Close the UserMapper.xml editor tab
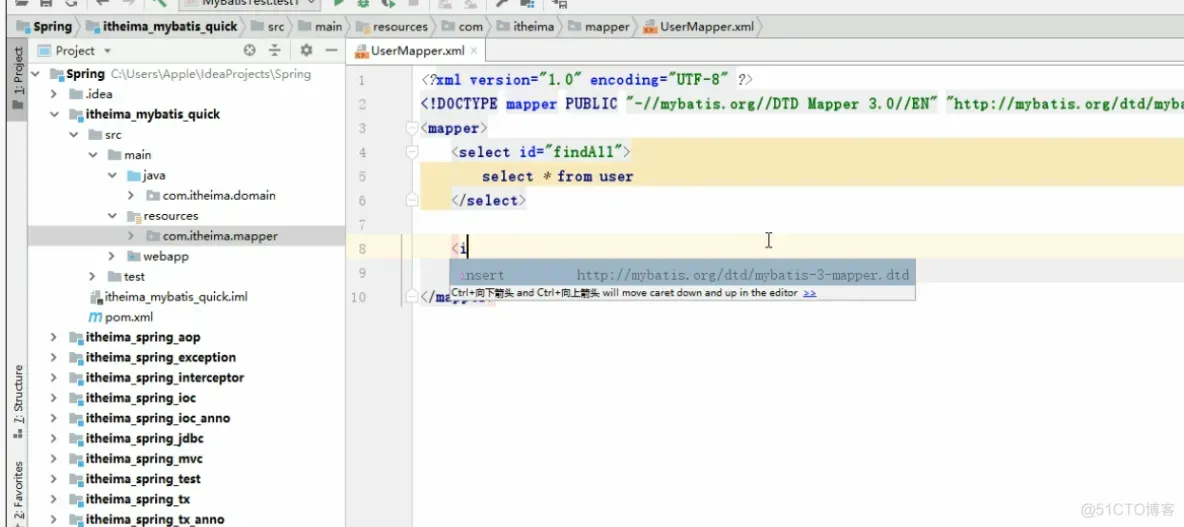 pos(473,51)
